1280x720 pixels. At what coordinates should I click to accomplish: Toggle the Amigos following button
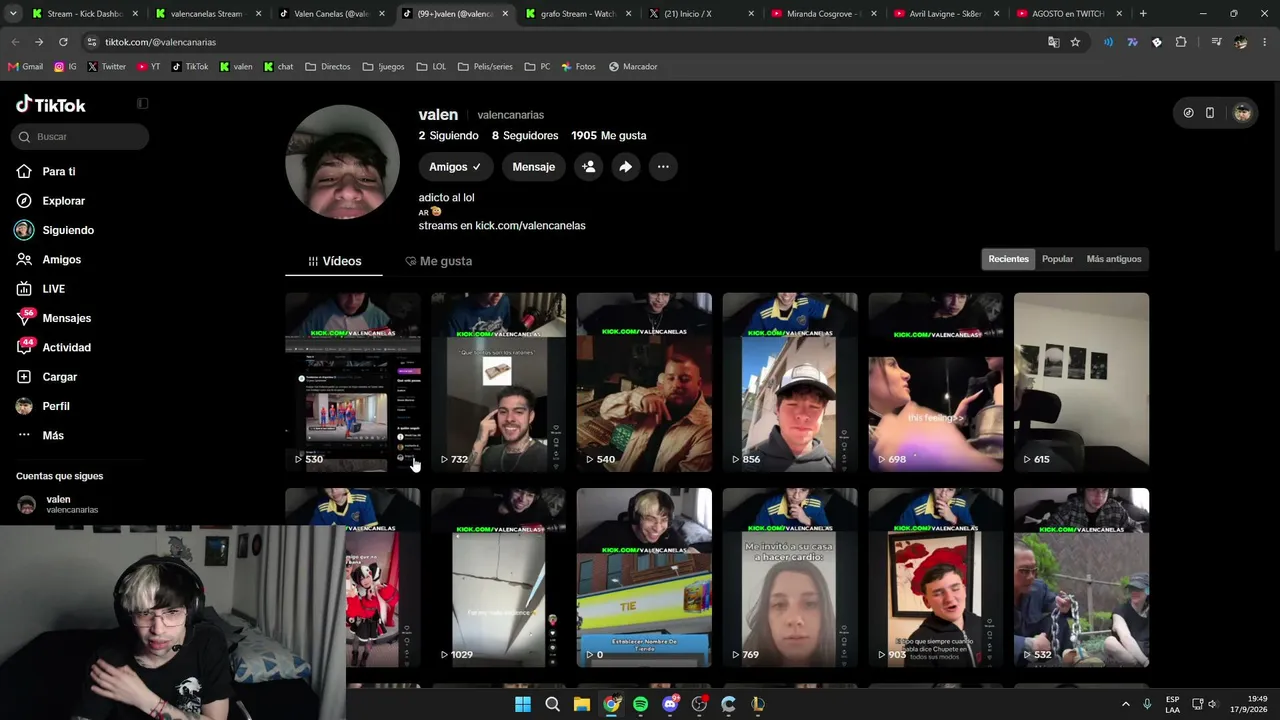pyautogui.click(x=455, y=167)
